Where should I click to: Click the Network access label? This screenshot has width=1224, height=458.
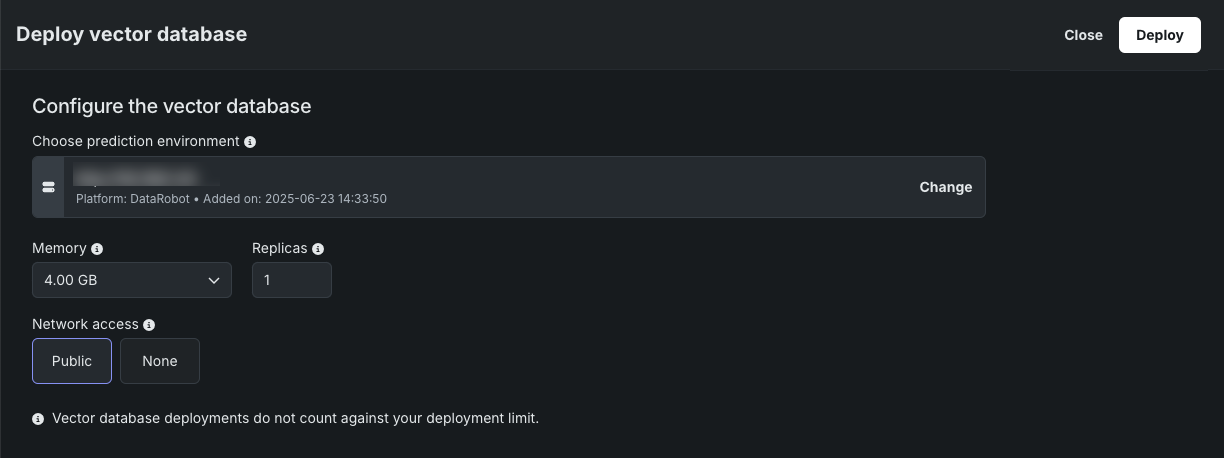(85, 325)
